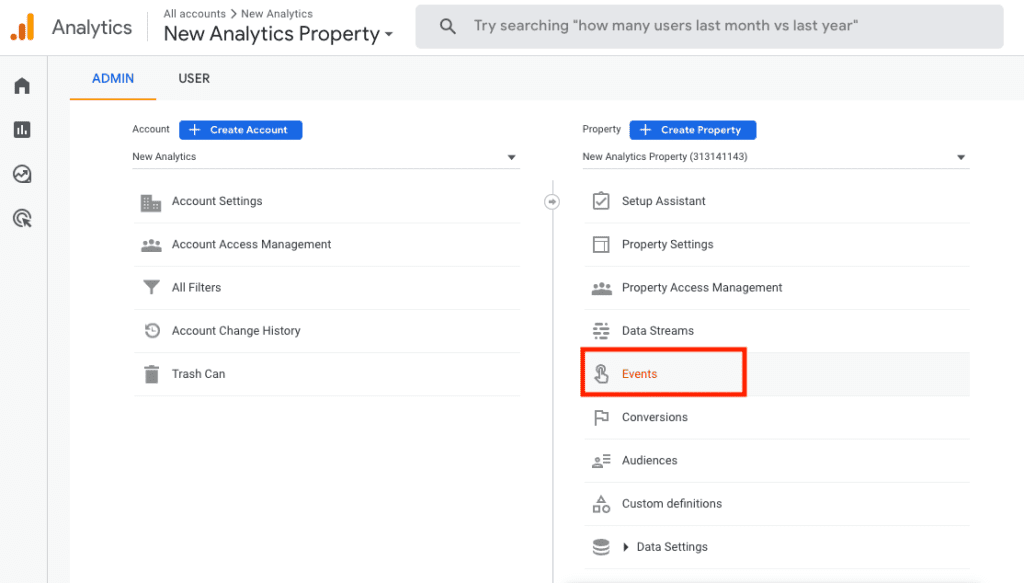Click the Analytics search input field

pyautogui.click(x=710, y=26)
